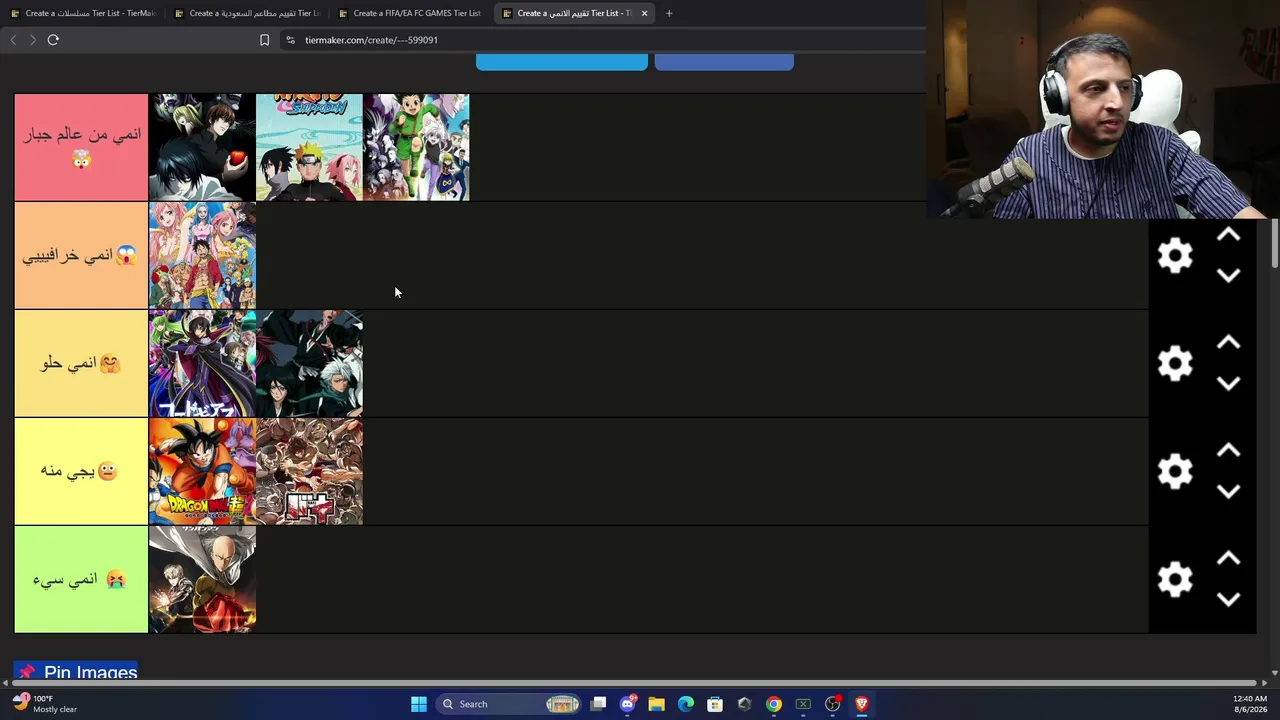
Task: Select the Naruto Shippuden anime image
Action: [309, 147]
